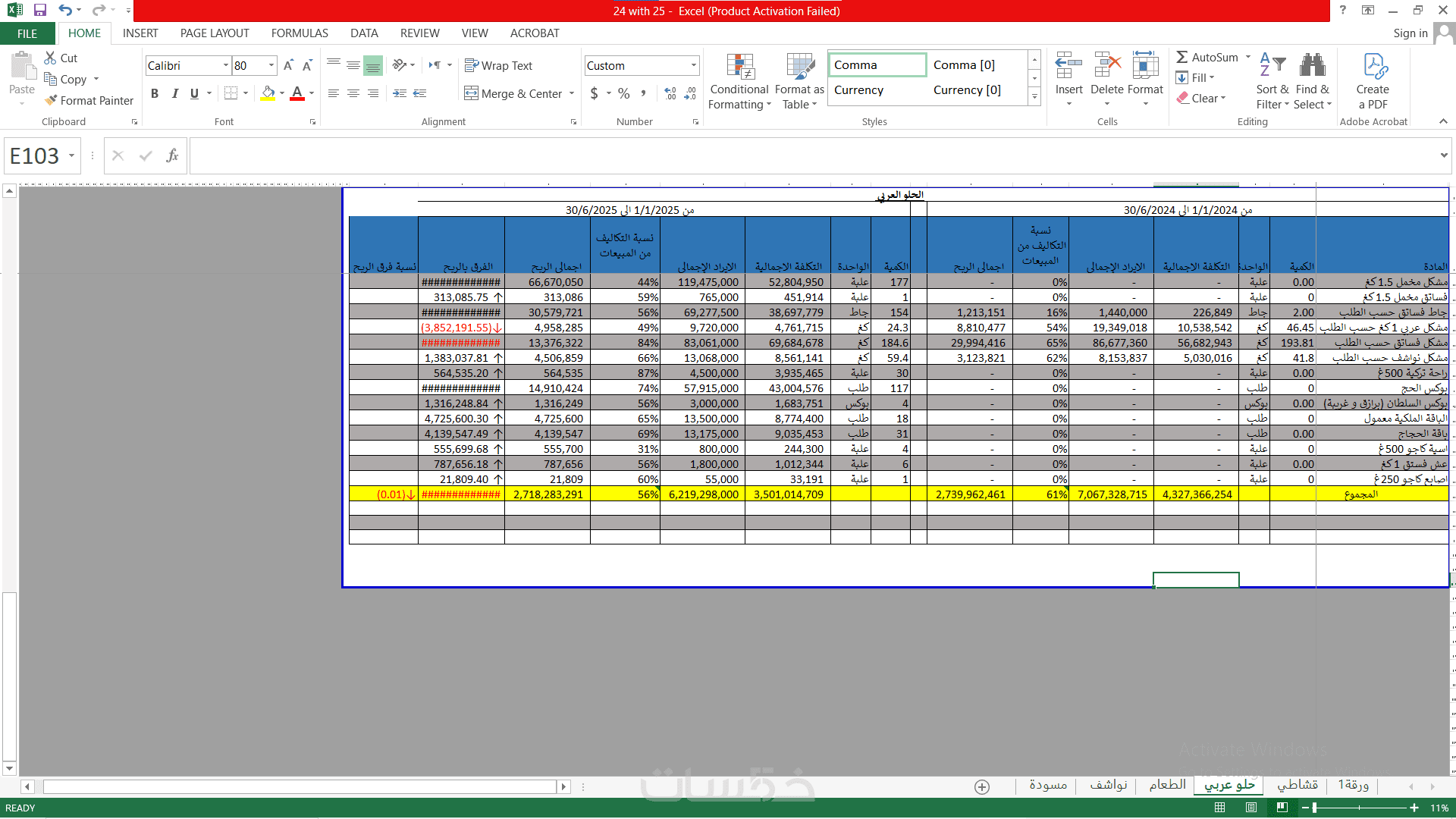Open the Name Box dropdown arrow
Viewport: 1456px width, 819px height.
[x=72, y=156]
